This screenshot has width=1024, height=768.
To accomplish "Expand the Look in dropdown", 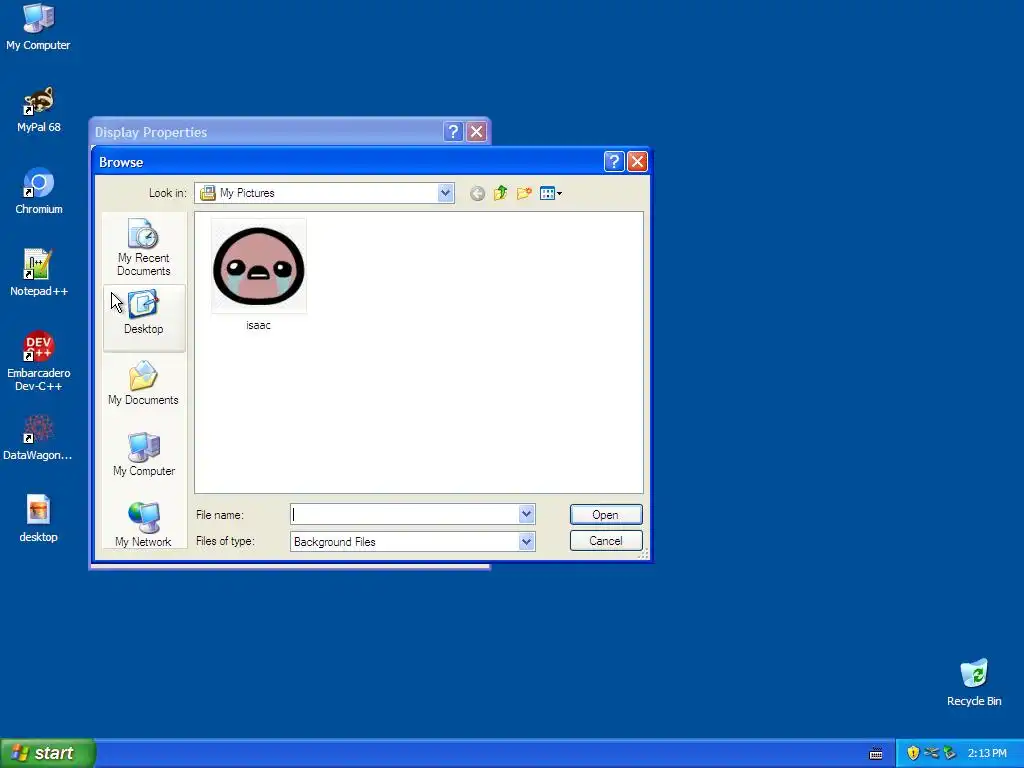I will click(445, 193).
